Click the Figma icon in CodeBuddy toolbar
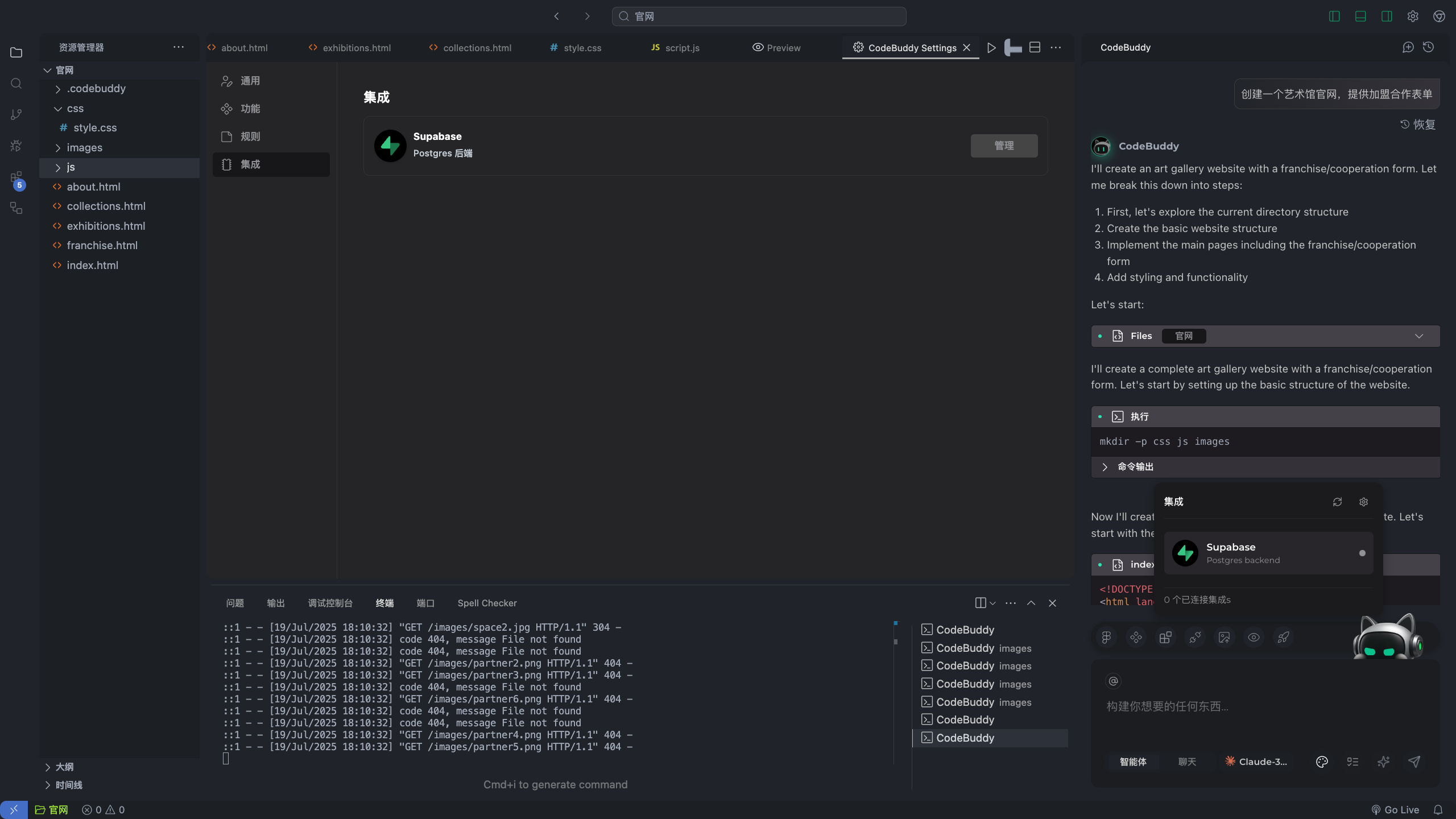Screen dimensions: 1456x819 click(x=1106, y=638)
